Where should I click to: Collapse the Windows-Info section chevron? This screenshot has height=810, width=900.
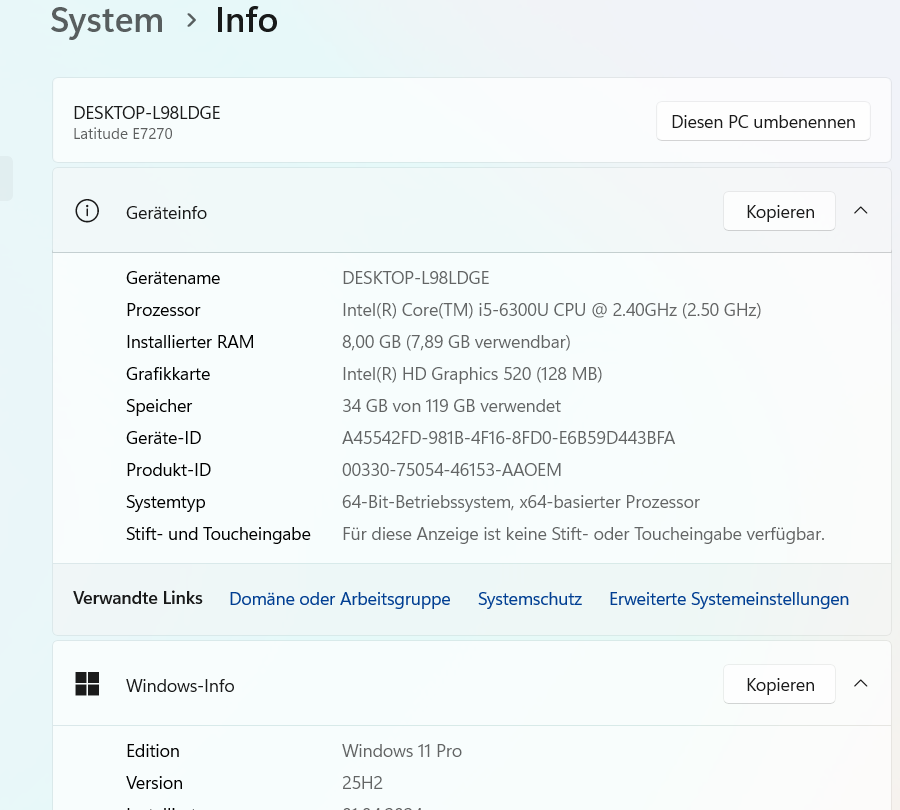[860, 684]
